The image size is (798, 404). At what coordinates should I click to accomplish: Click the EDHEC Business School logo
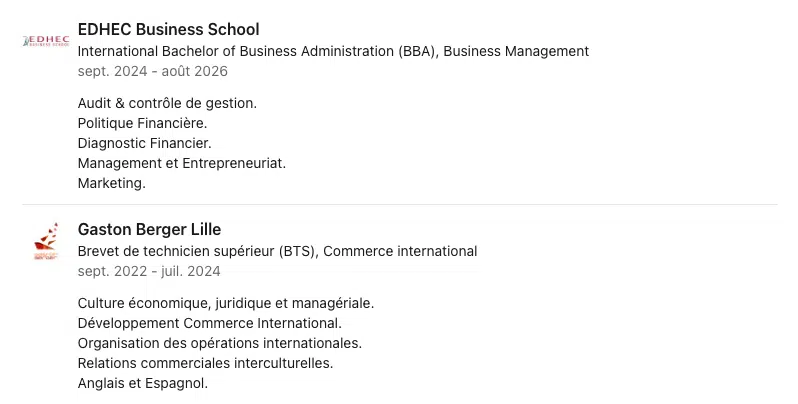tap(46, 41)
